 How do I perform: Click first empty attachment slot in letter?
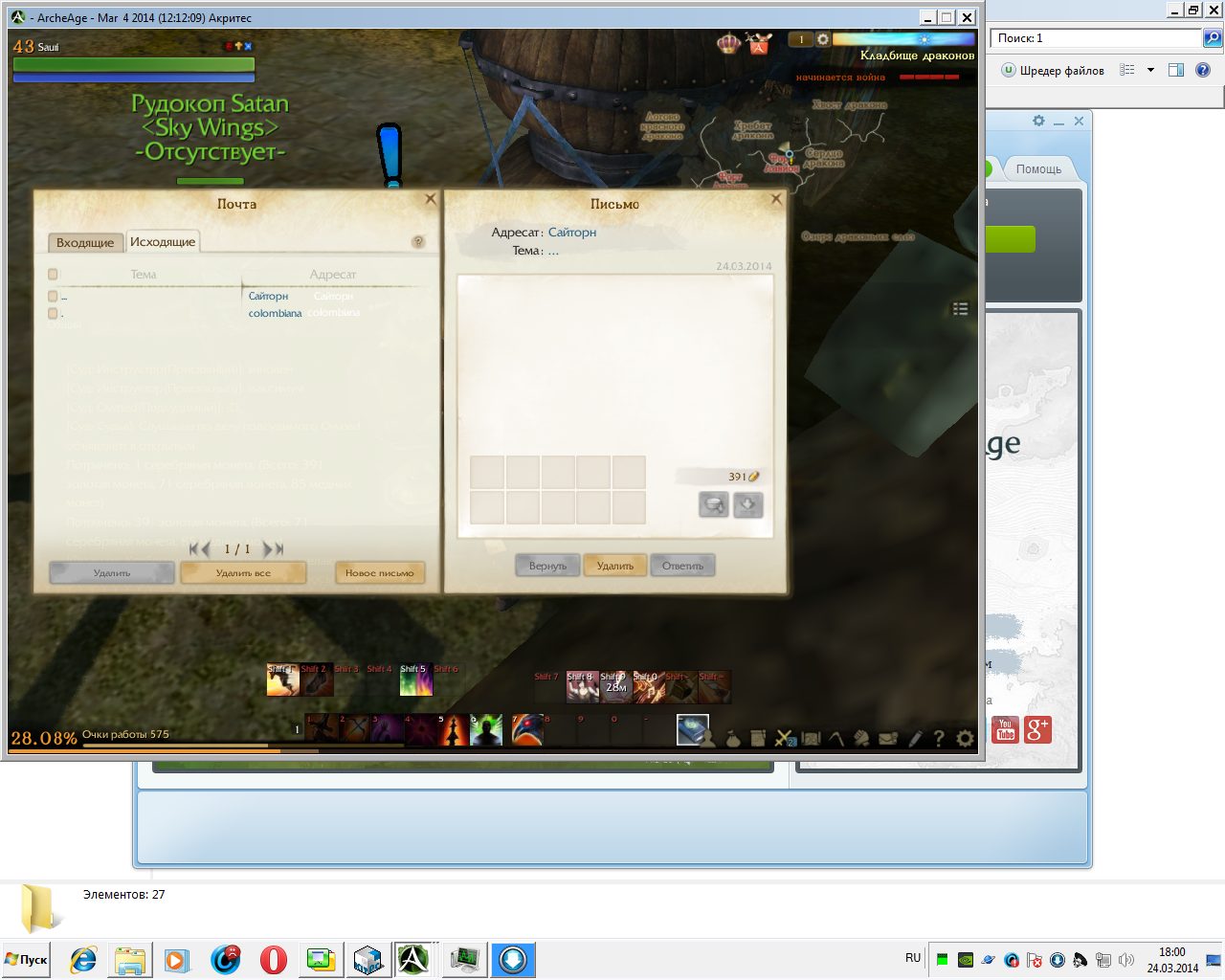tap(487, 473)
